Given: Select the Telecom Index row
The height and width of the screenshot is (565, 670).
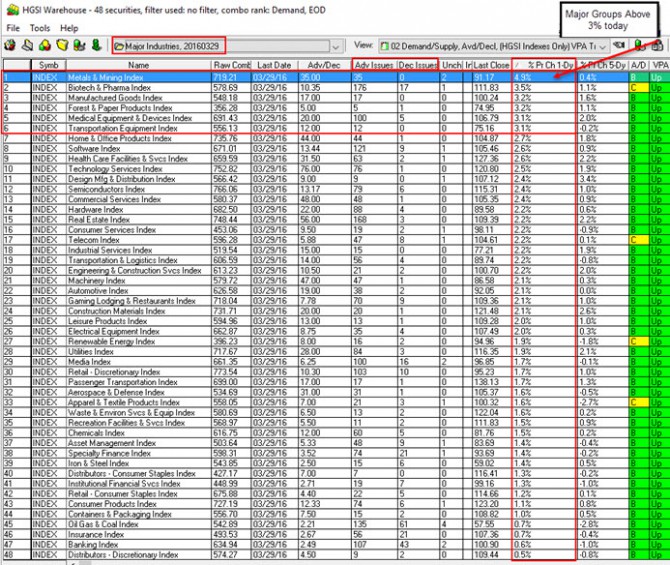Looking at the screenshot, I should pyautogui.click(x=336, y=240).
